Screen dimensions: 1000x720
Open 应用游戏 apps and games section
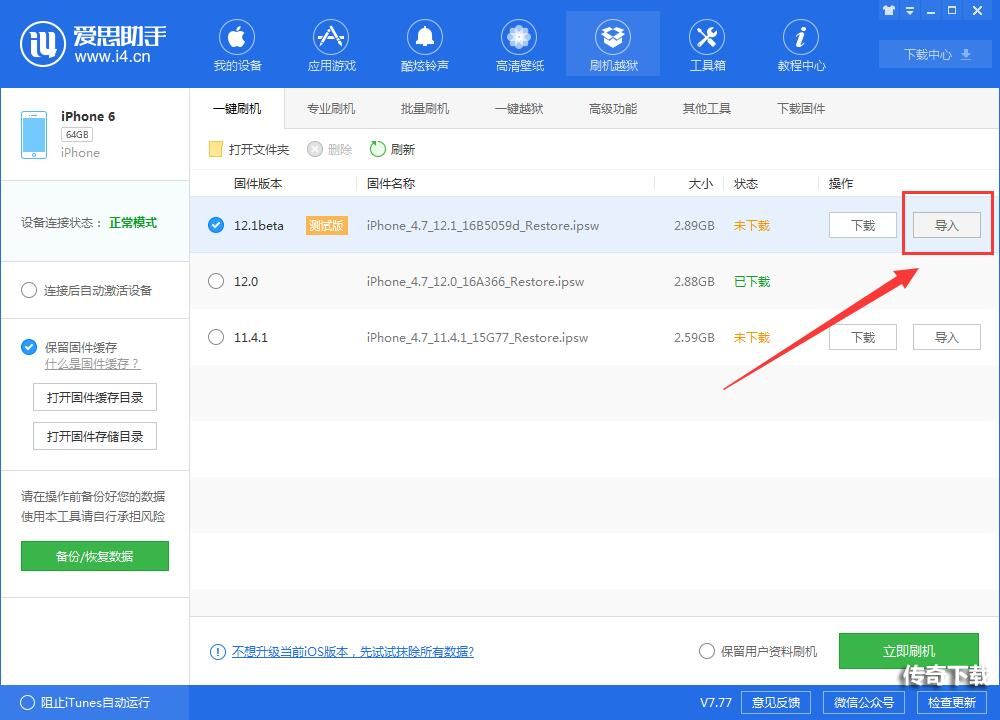[331, 45]
